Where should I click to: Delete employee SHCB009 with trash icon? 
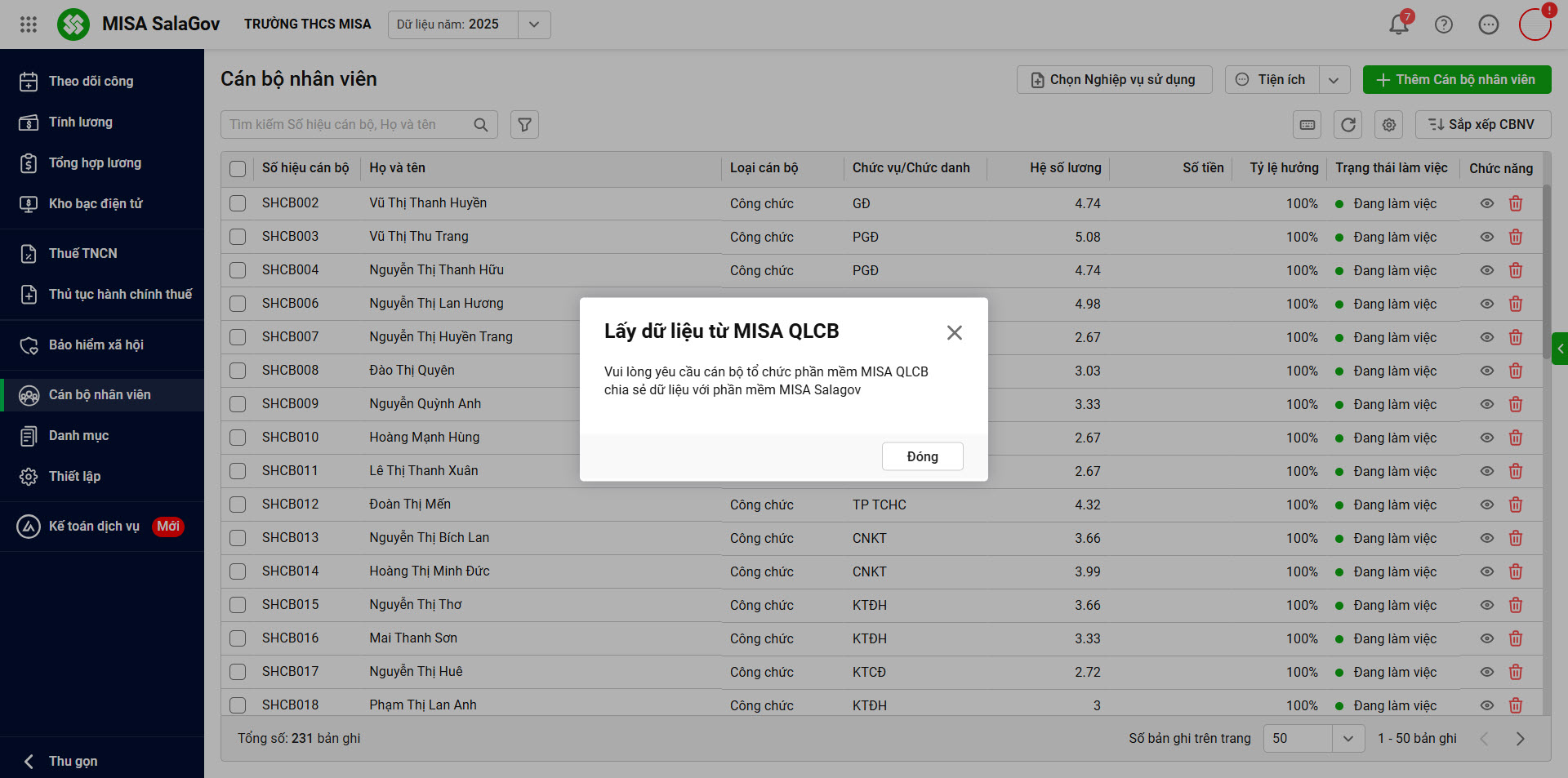click(x=1516, y=404)
